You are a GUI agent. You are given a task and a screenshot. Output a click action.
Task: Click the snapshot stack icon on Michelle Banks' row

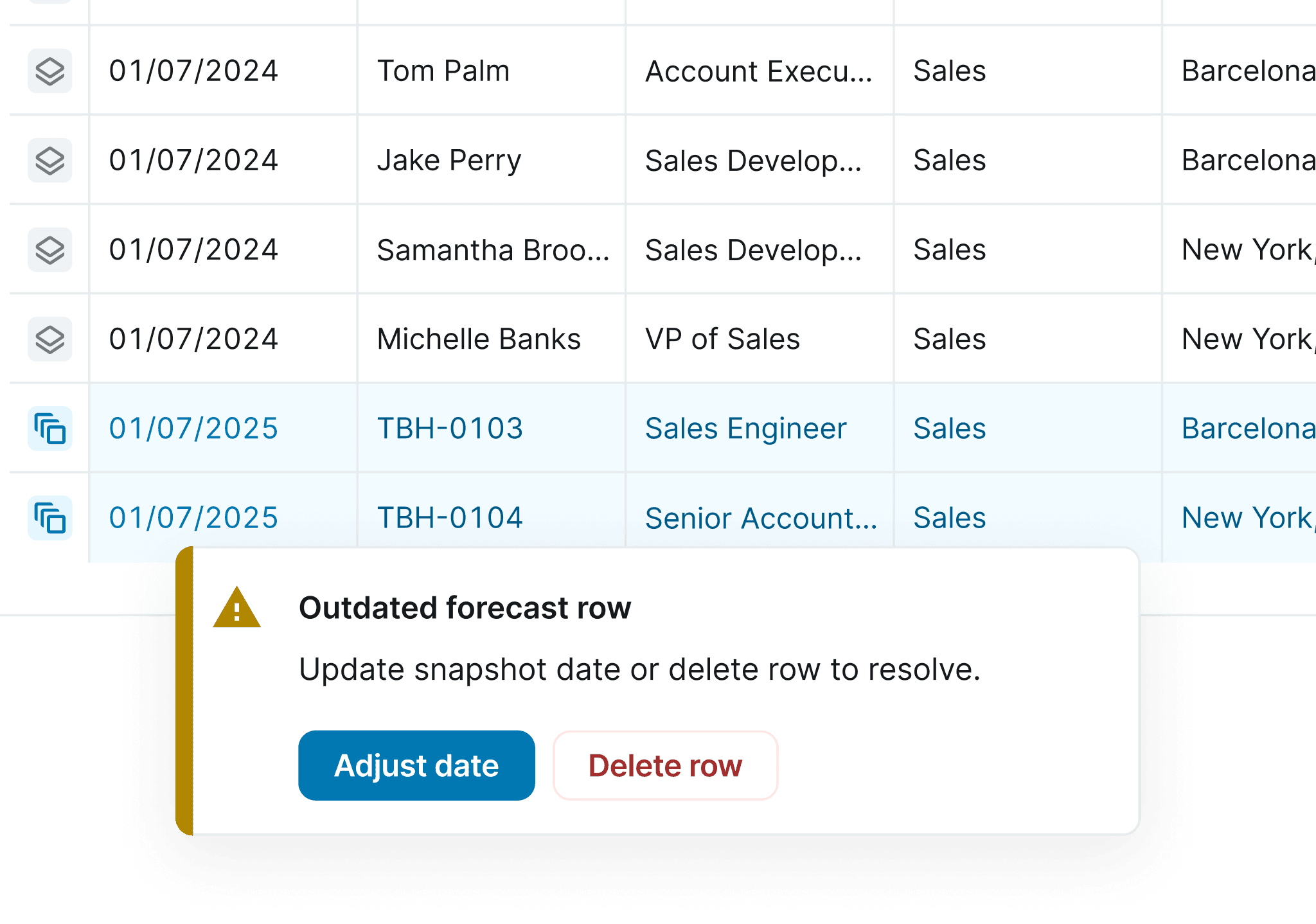[x=50, y=338]
